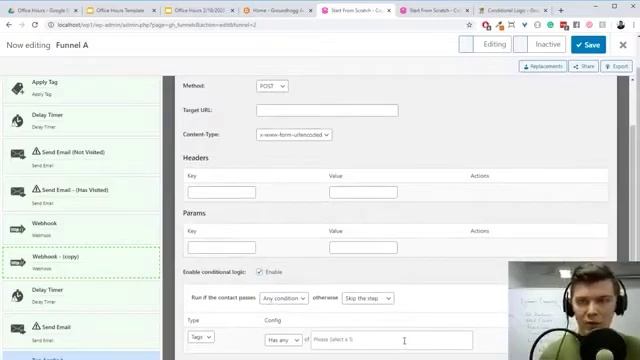The height and width of the screenshot is (360, 640).
Task: Click warning triangle on Send Email (Not Visited)
Action: pos(36,151)
